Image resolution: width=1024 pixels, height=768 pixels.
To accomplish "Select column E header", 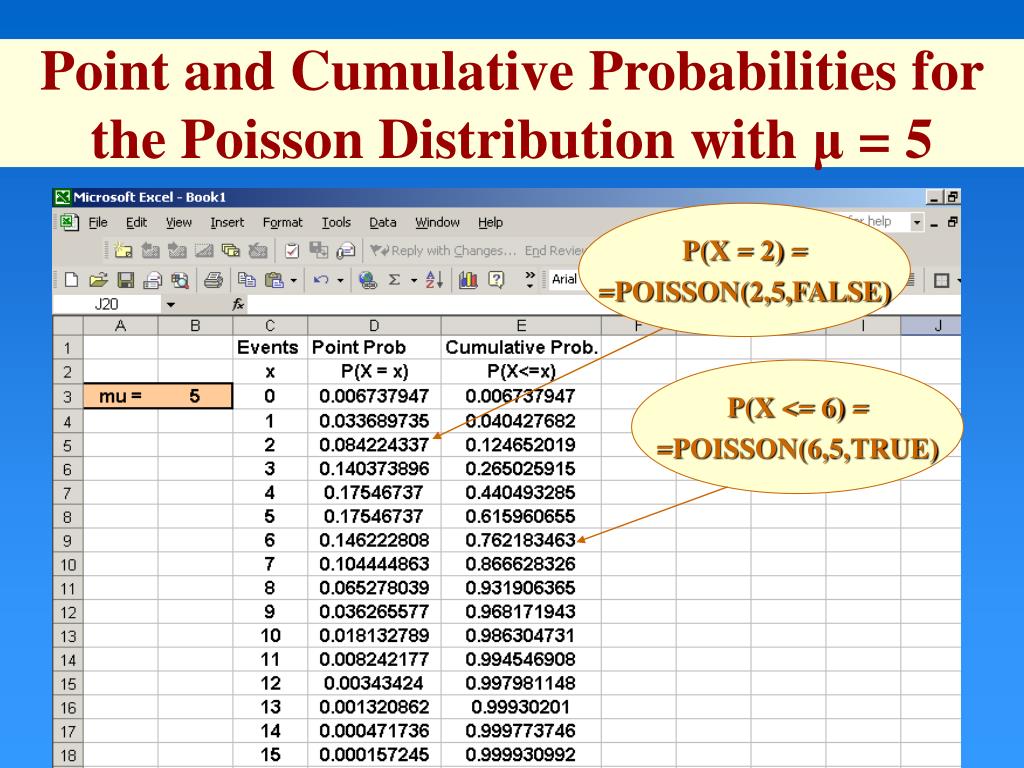I will point(521,326).
